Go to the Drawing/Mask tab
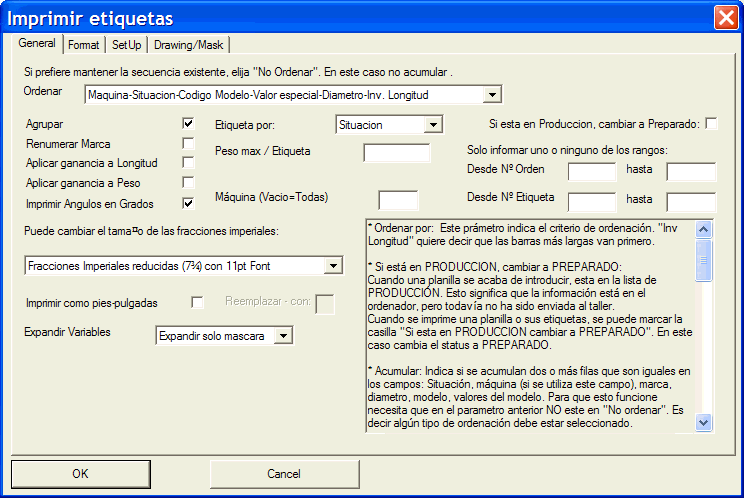Viewport: 744px width, 498px height. (x=189, y=45)
